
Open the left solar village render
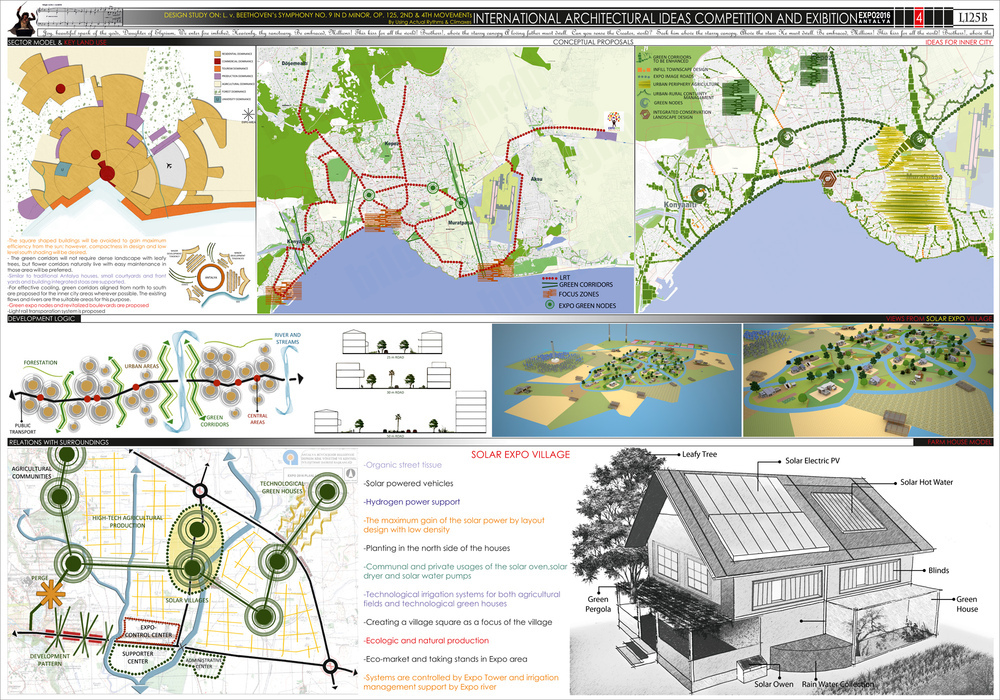click(617, 380)
